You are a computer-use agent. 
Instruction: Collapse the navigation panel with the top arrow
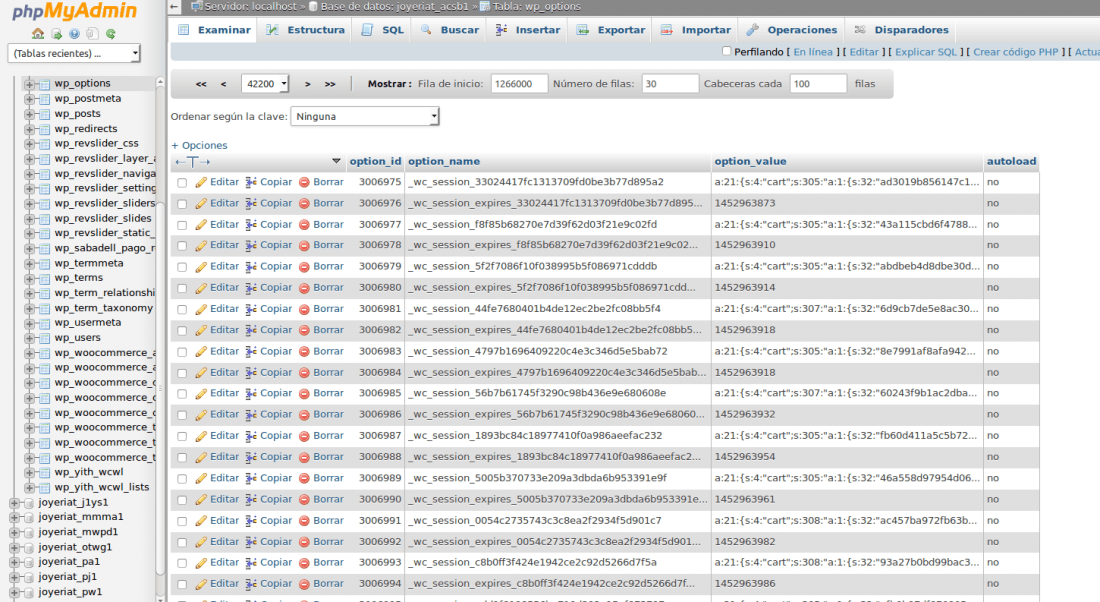point(175,6)
